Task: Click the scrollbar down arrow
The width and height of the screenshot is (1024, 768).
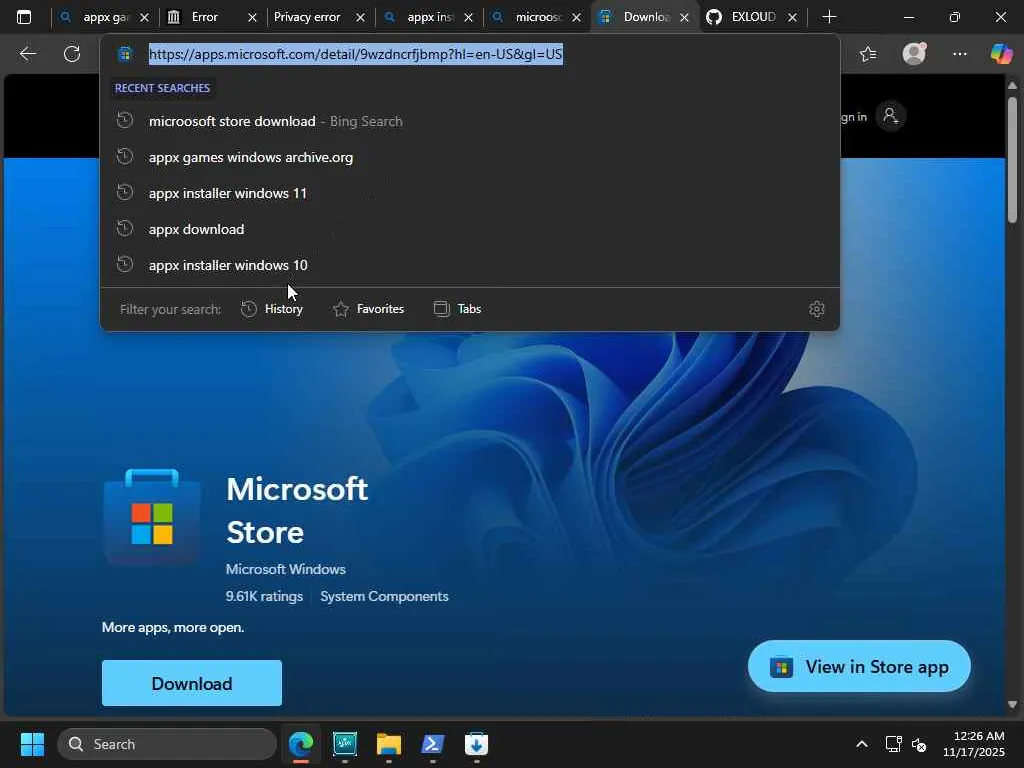Action: 1012,704
